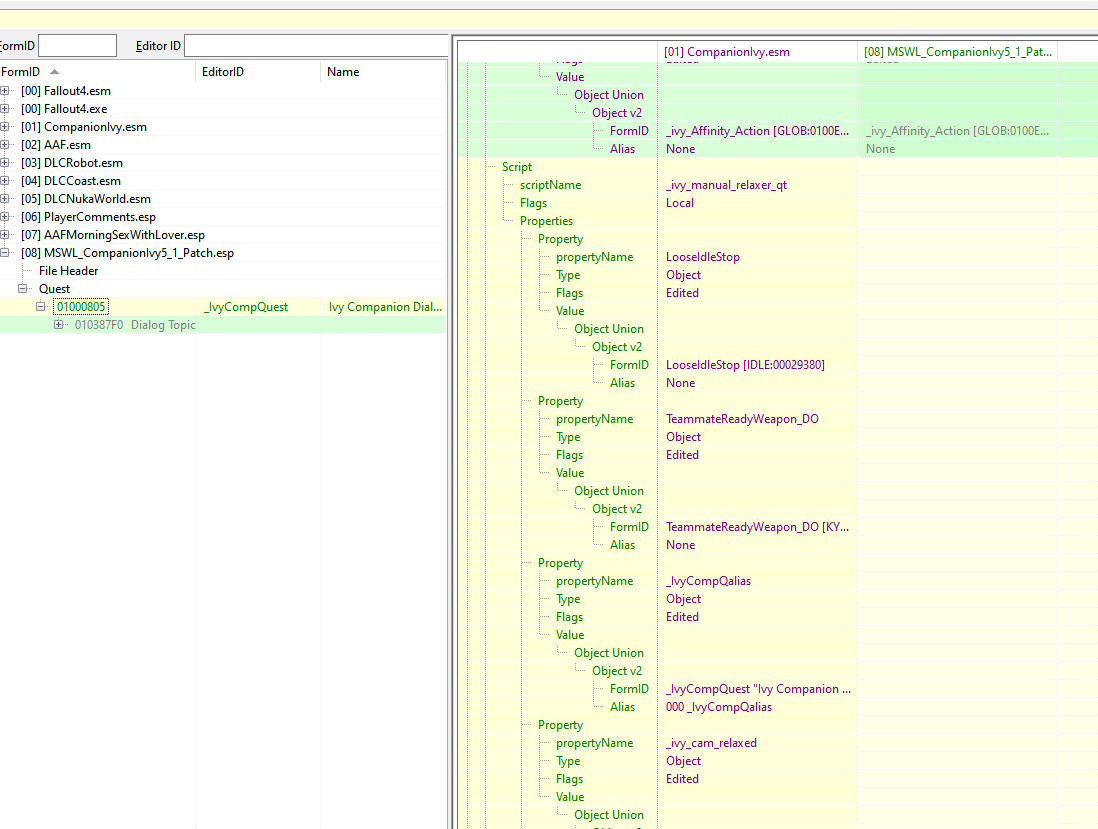Sort by the FormID column header
The image size is (1098, 829).
[x=97, y=71]
